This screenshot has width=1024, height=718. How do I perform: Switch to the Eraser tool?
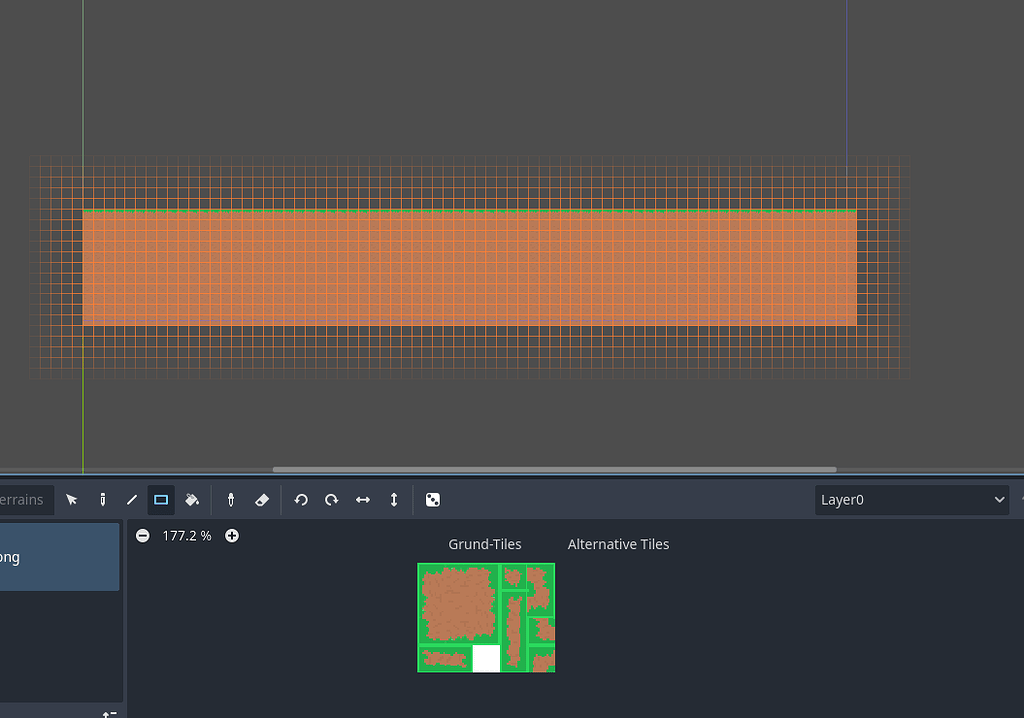tap(262, 500)
